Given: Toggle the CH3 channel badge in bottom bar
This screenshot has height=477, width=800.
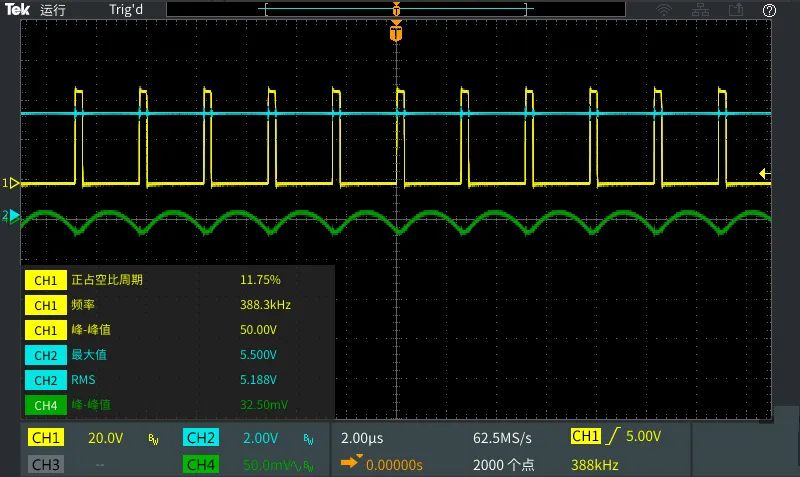Looking at the screenshot, I should pos(46,464).
